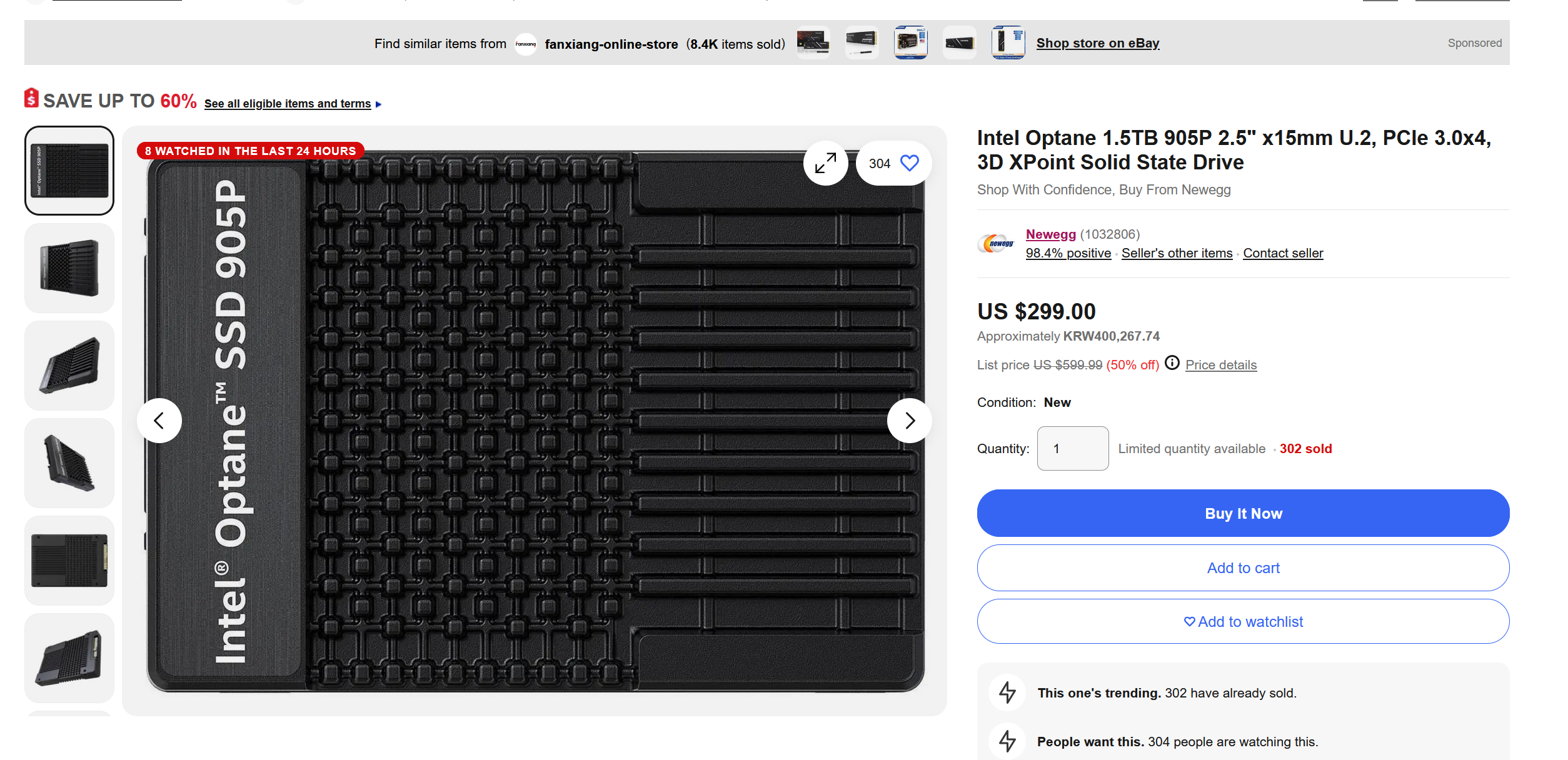Click the 8 watched in last 24 hours badge

pos(251,151)
